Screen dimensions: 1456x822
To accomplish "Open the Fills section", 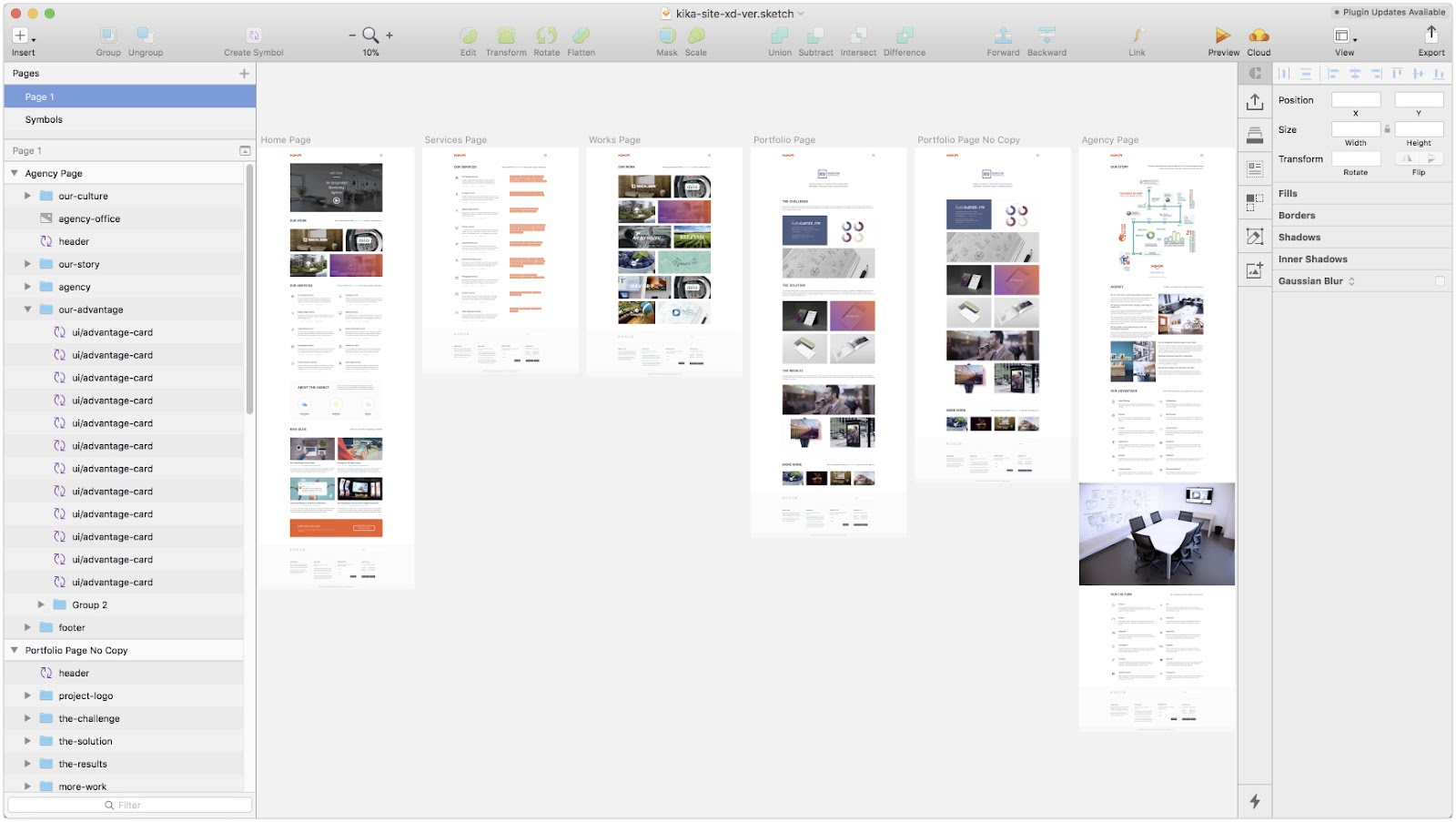I will click(x=1361, y=194).
